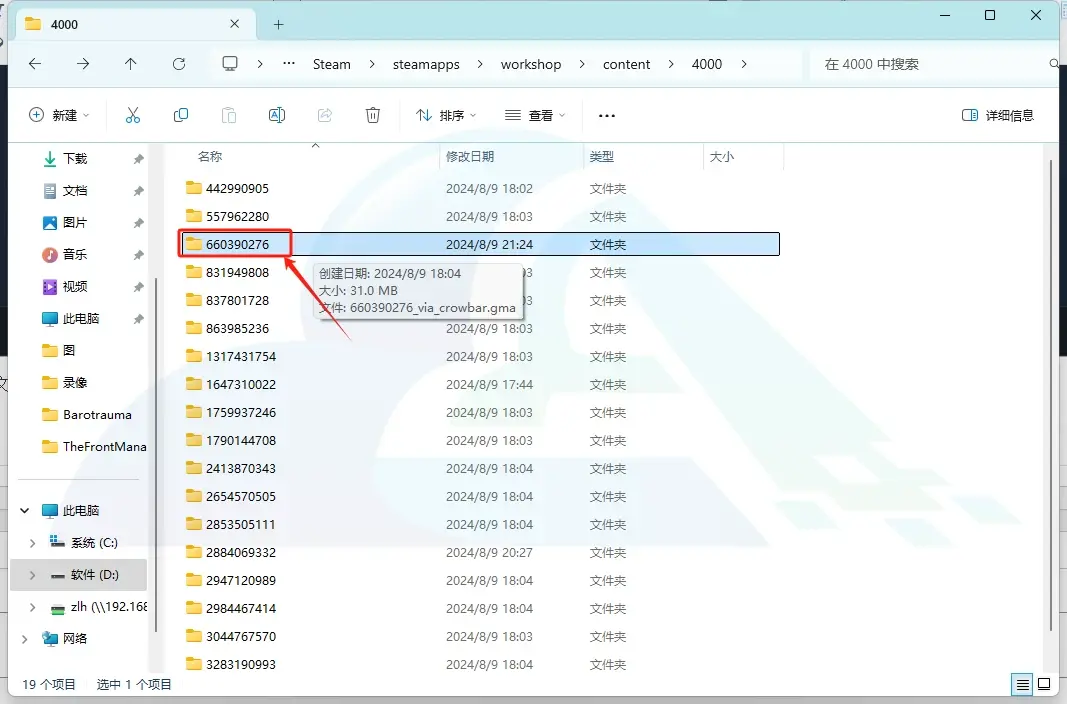Close the 4000 tab
Image resolution: width=1067 pixels, height=704 pixels.
coord(235,24)
